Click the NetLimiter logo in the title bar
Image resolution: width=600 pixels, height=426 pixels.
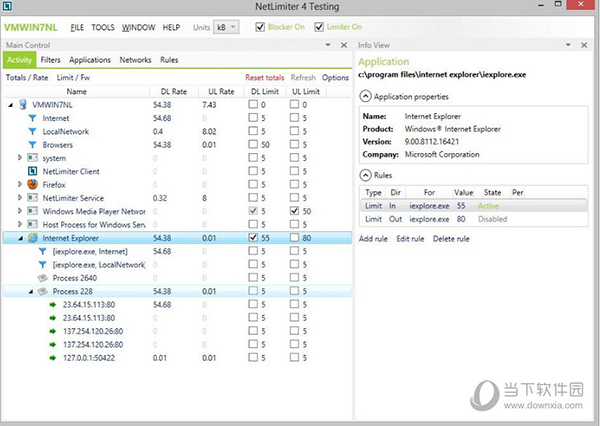click(x=7, y=6)
